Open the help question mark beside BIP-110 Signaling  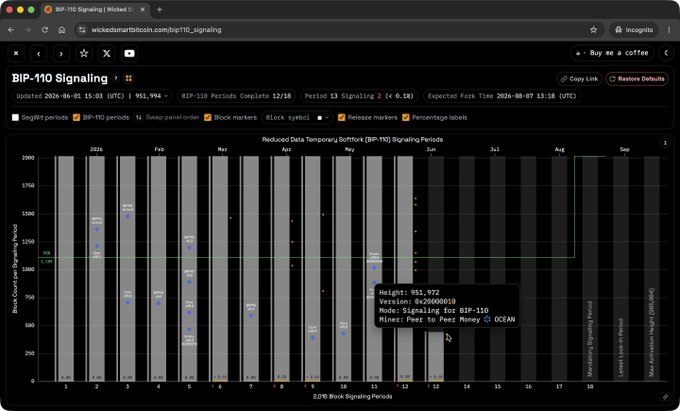point(116,78)
